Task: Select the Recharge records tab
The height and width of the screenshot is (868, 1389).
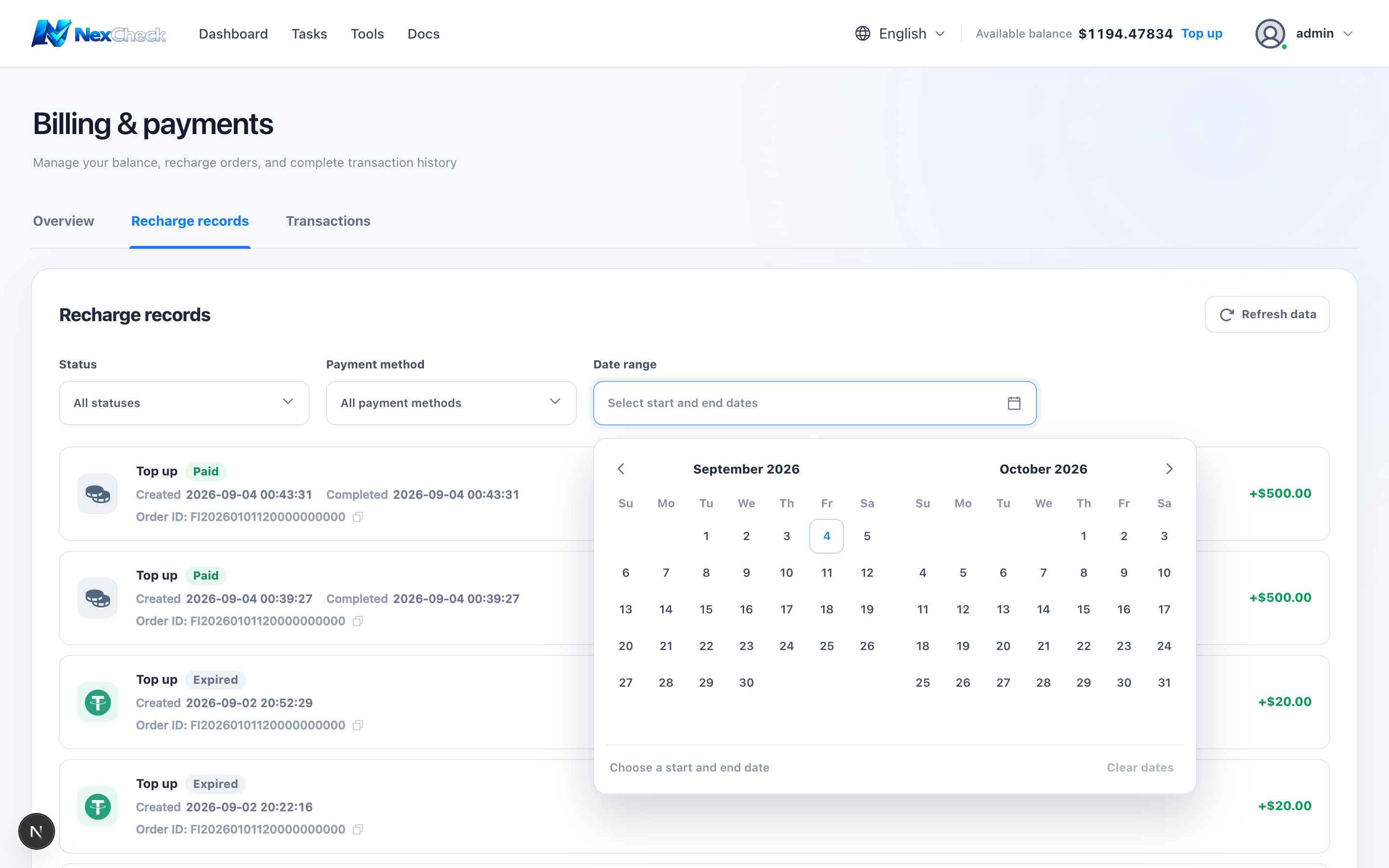Action: tap(190, 221)
